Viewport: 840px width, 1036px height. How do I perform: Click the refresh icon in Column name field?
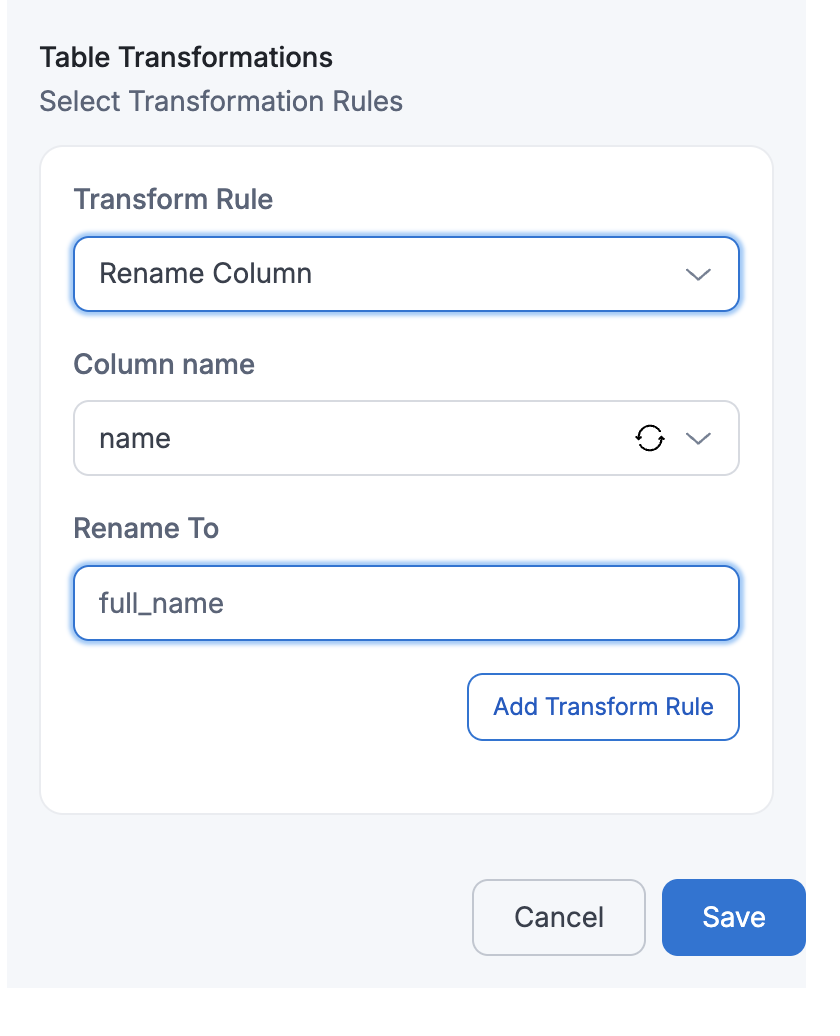point(650,438)
